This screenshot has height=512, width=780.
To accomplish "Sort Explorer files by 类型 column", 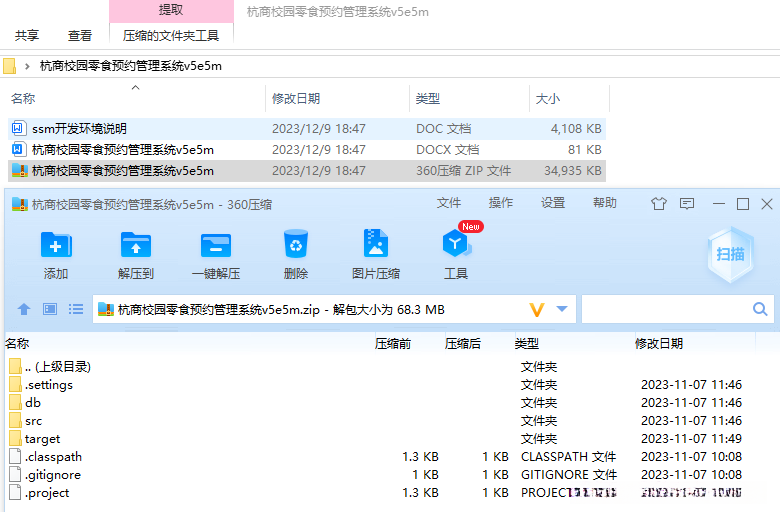I will (x=469, y=99).
